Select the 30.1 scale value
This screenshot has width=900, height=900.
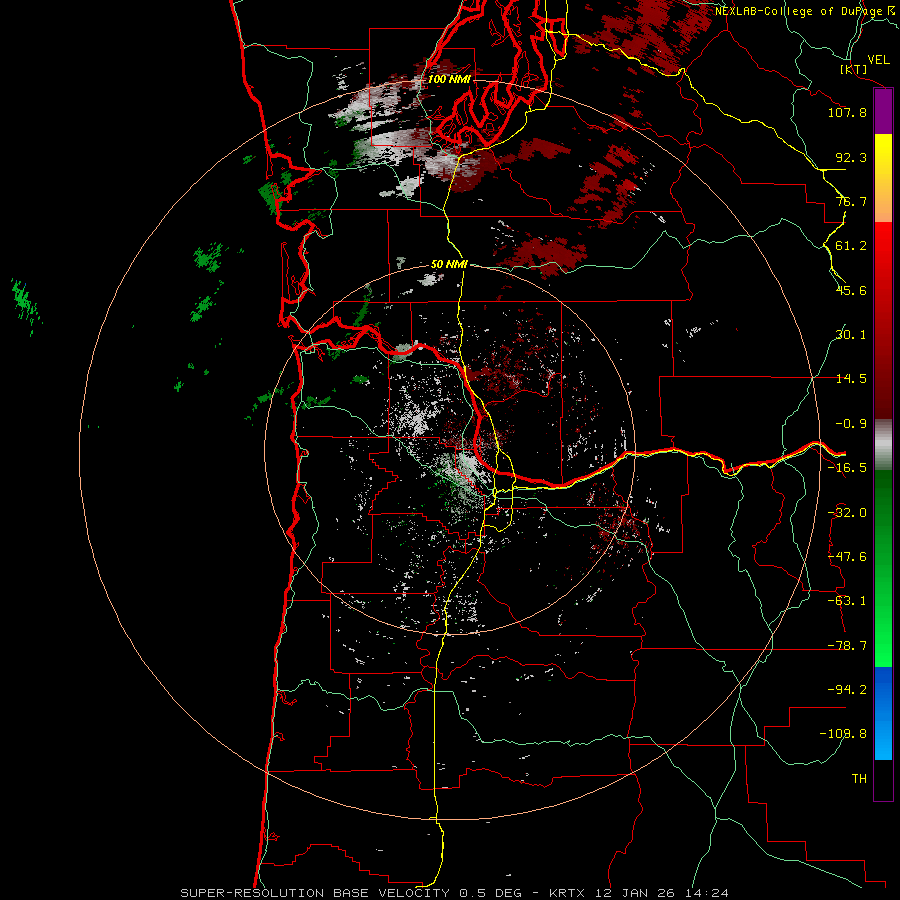(851, 335)
